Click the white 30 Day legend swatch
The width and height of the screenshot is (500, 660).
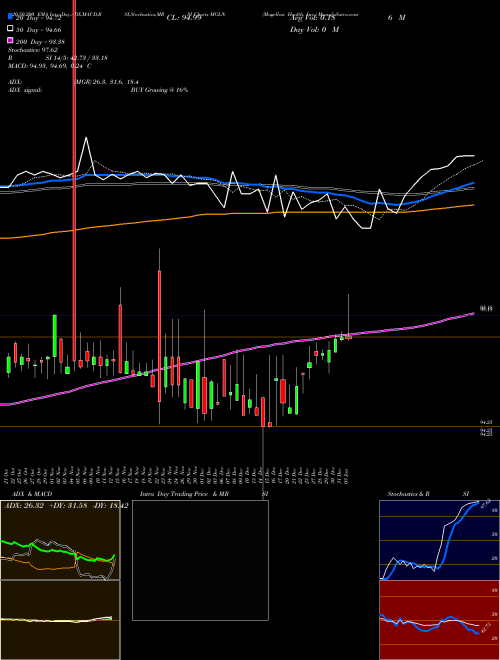click(x=10, y=29)
